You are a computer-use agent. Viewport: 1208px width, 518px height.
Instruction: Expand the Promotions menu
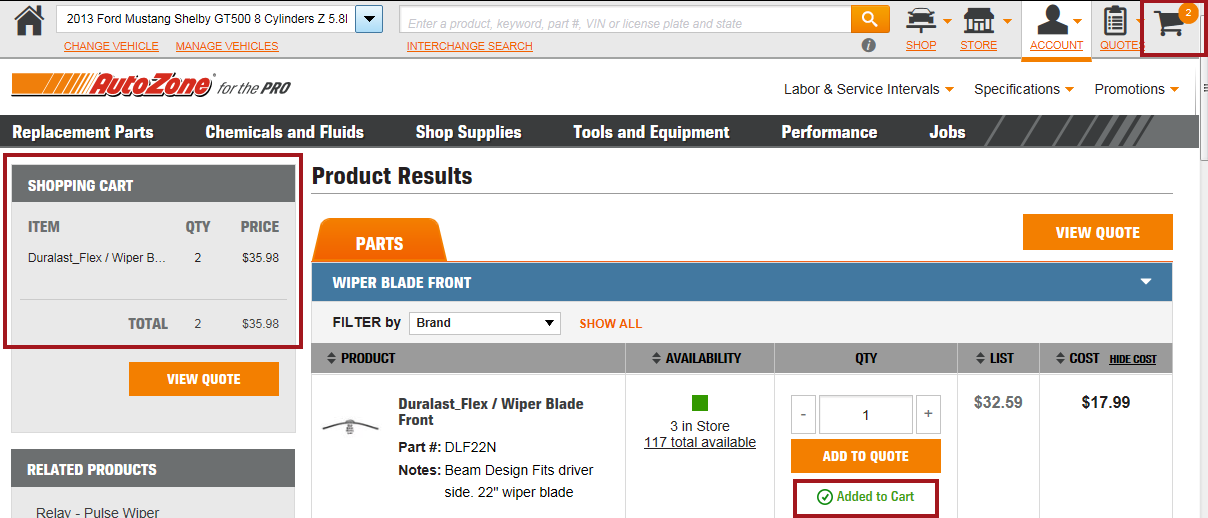coord(1137,89)
